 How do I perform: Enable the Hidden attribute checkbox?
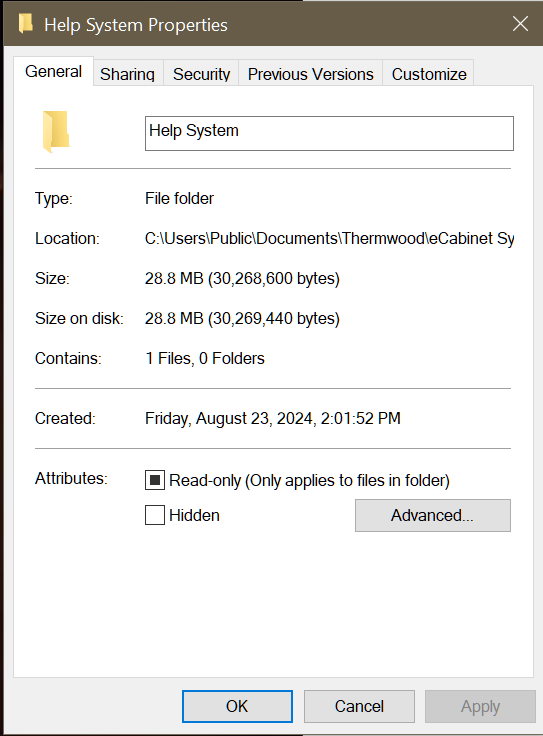tap(155, 515)
